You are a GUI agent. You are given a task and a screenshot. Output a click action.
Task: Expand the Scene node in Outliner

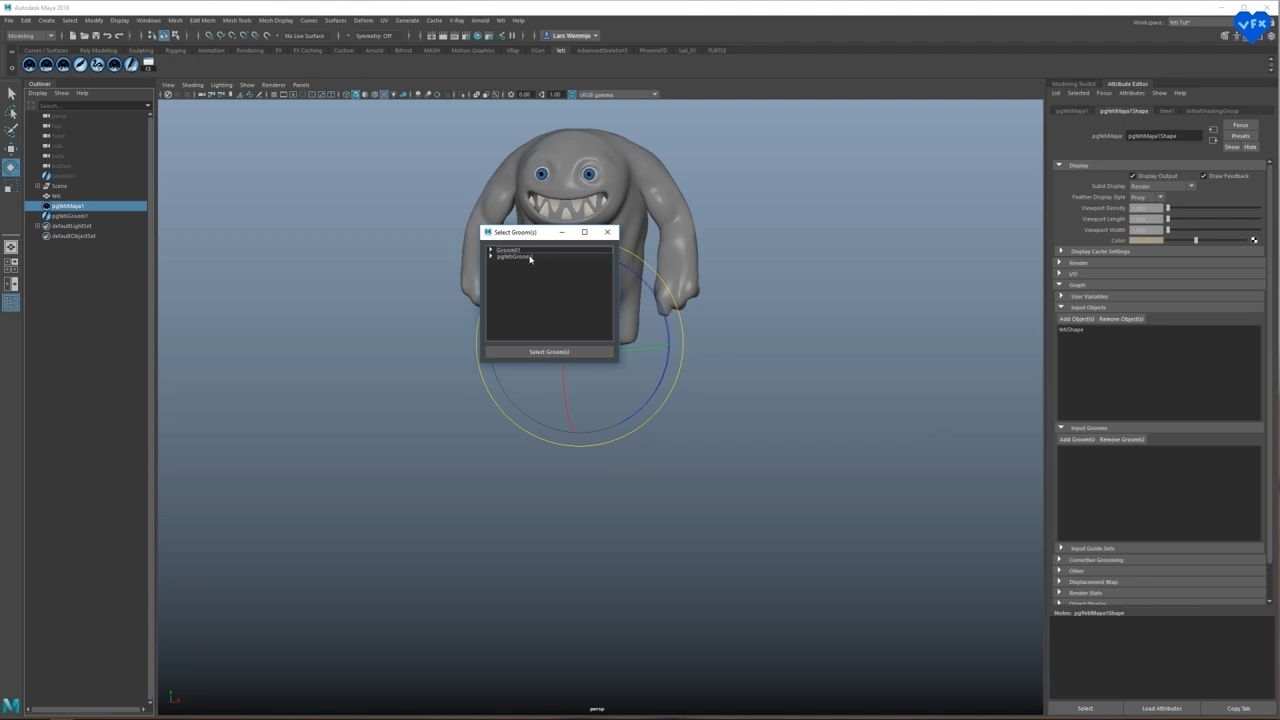point(38,186)
